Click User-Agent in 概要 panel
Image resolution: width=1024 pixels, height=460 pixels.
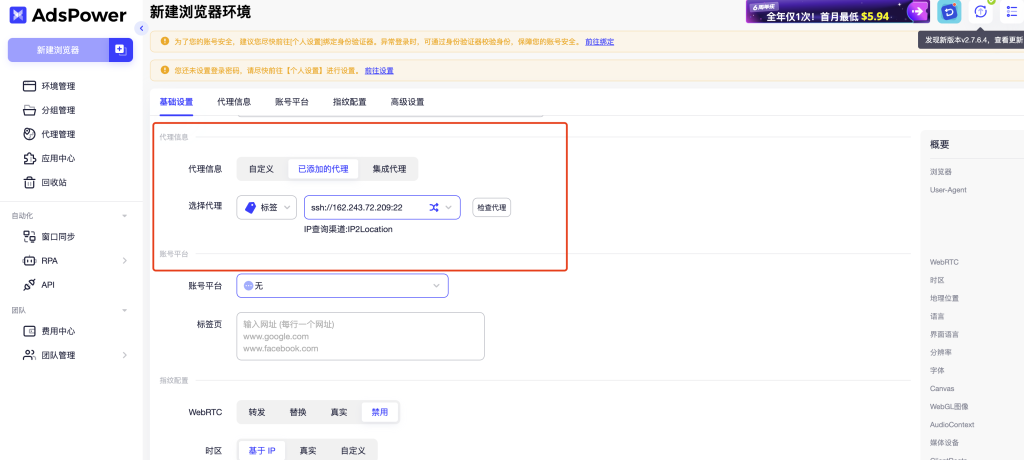click(x=948, y=190)
